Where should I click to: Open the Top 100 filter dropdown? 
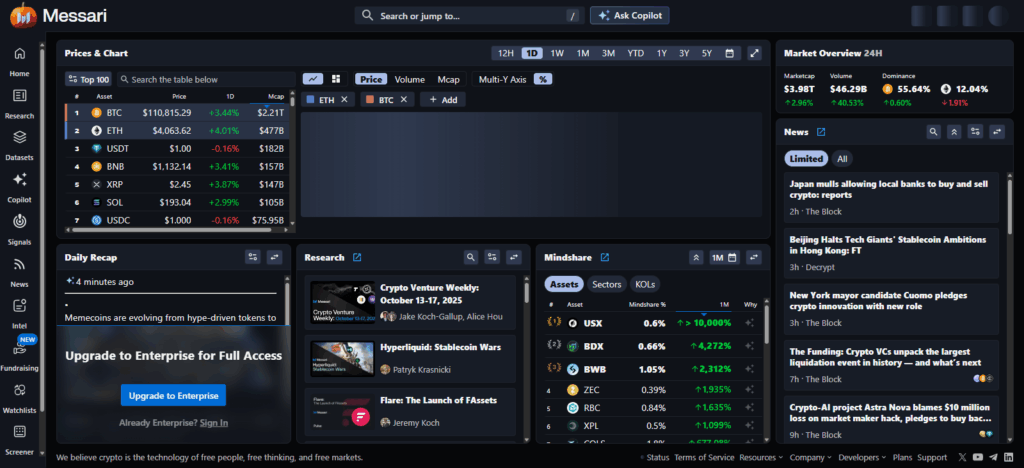[87, 79]
